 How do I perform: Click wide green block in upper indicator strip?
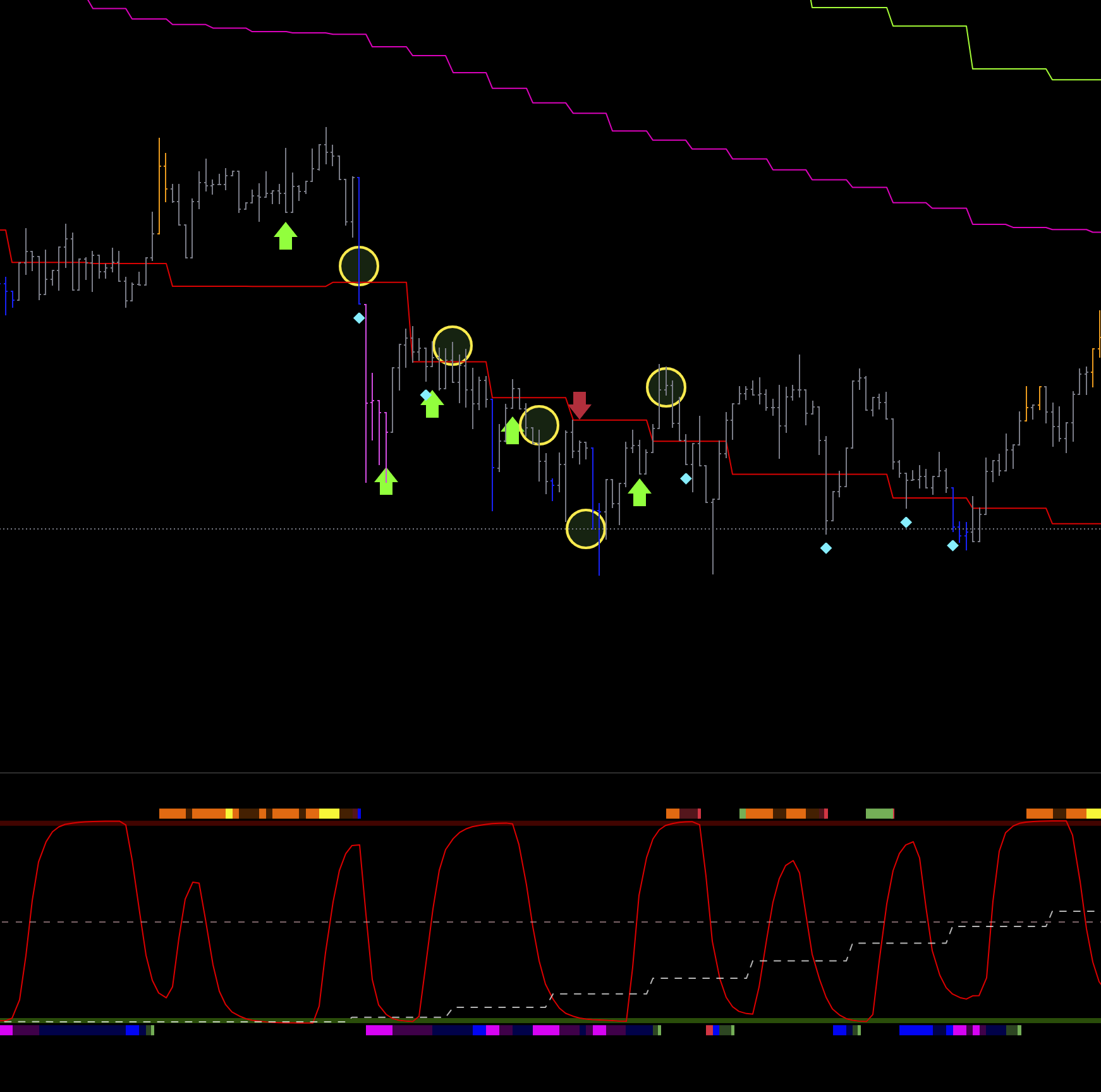[x=879, y=814]
